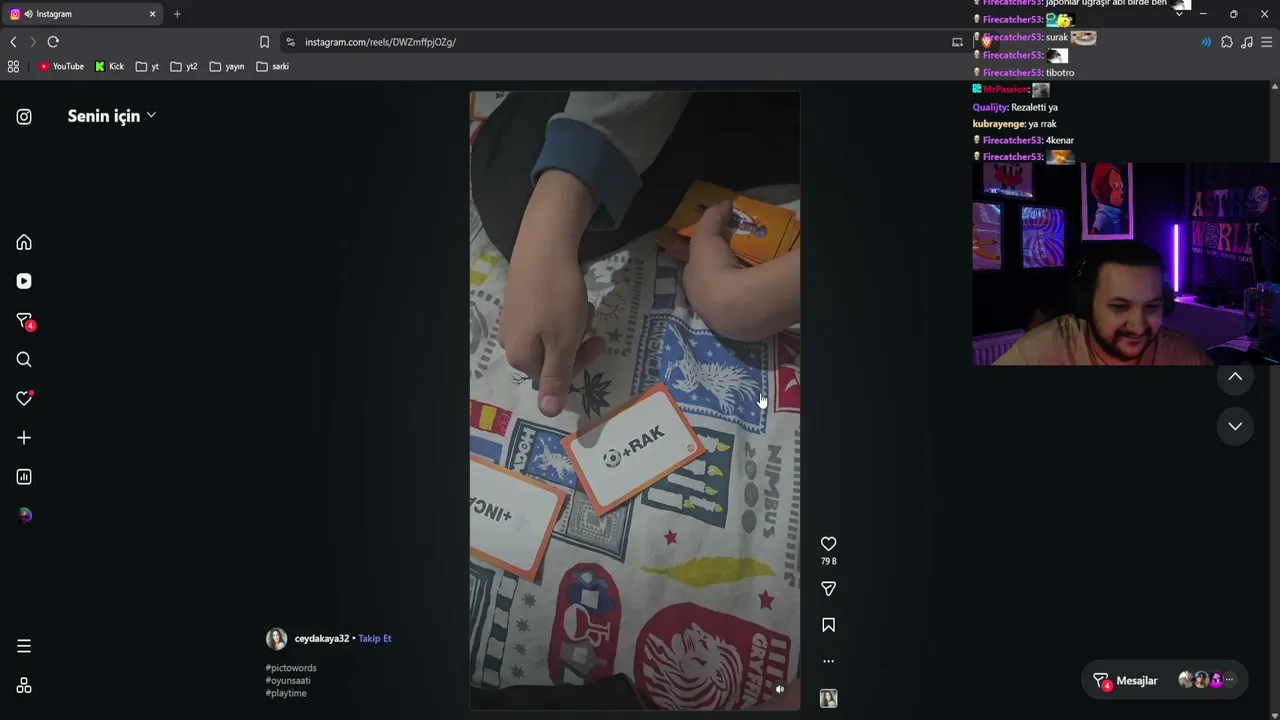This screenshot has width=1280, height=720.
Task: Create new post with the plus icon
Action: [x=24, y=438]
